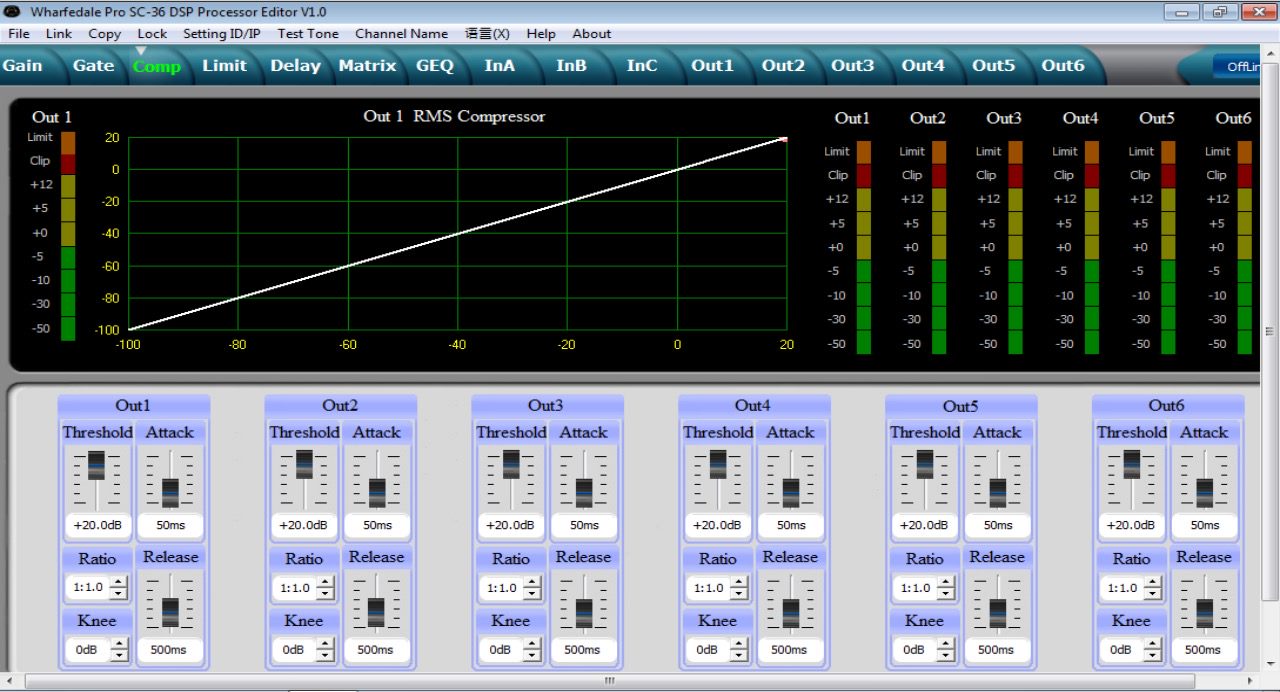Click the Out4 Threshold slider handle
This screenshot has height=692, width=1280.
[x=718, y=464]
